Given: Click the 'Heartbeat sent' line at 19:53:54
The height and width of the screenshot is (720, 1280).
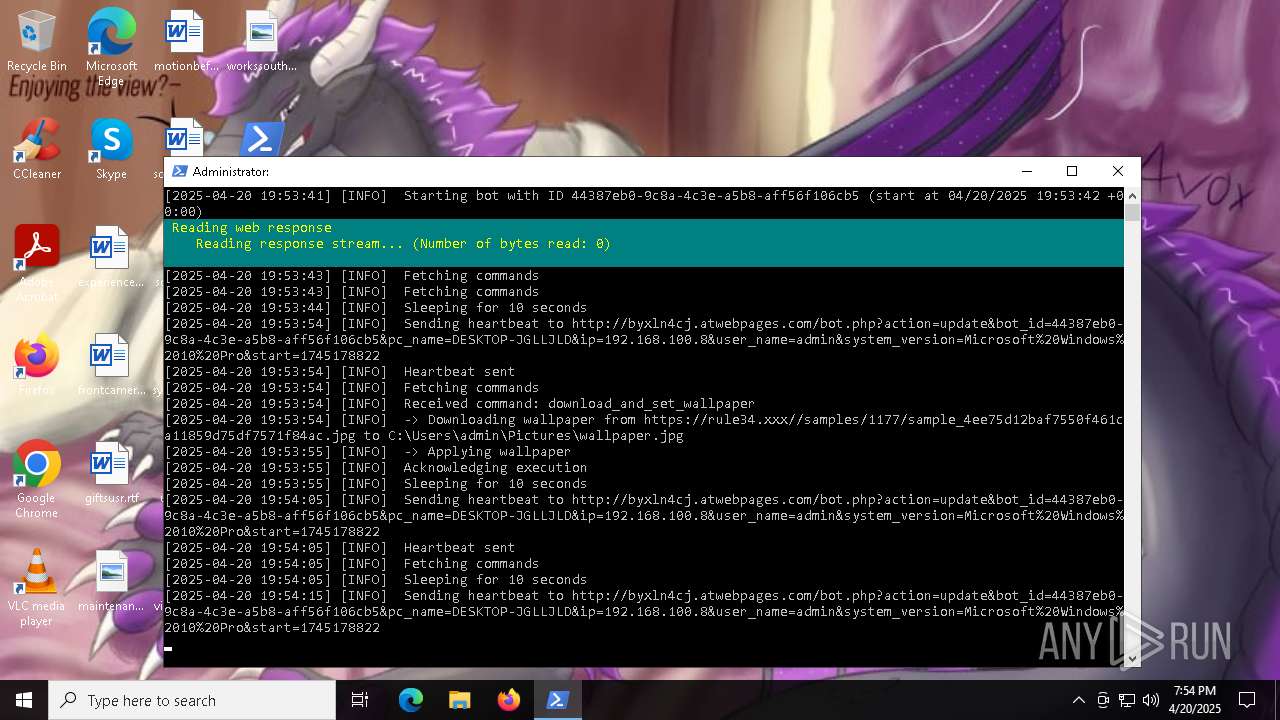Looking at the screenshot, I should pos(339,372).
